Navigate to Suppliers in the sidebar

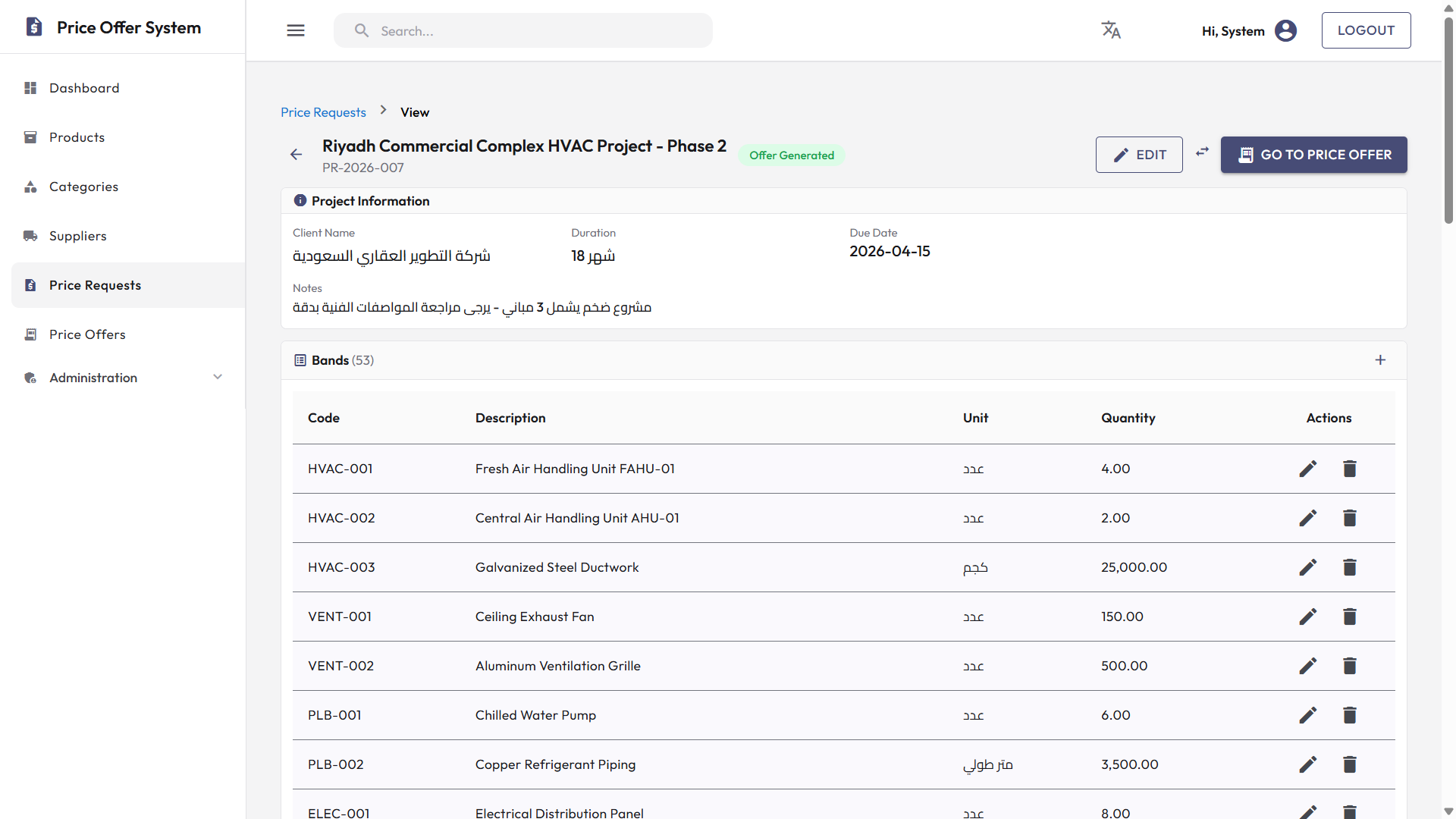tap(77, 236)
